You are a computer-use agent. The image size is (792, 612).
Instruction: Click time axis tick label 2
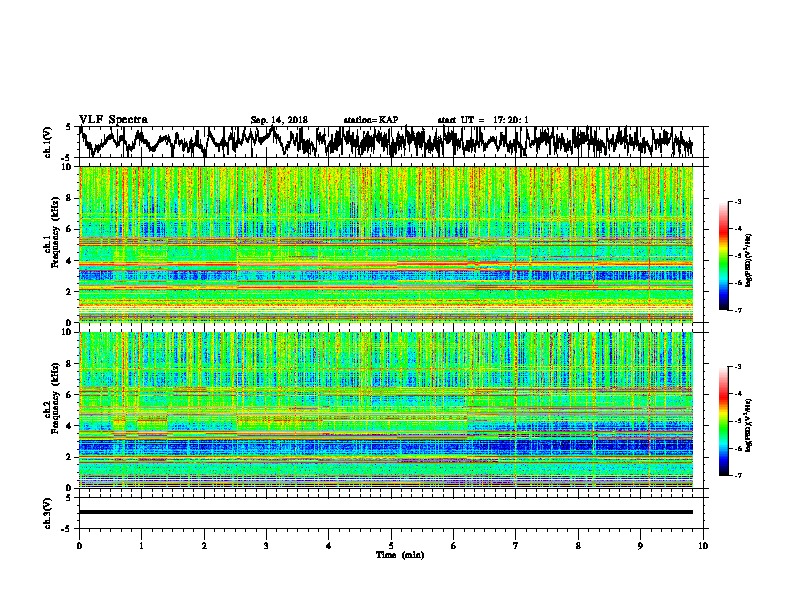coord(204,545)
